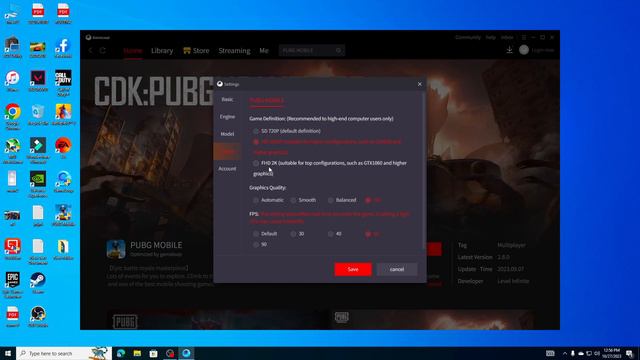The width and height of the screenshot is (640, 360).
Task: Open the downloads icon in Gameloop header
Action: 509,50
